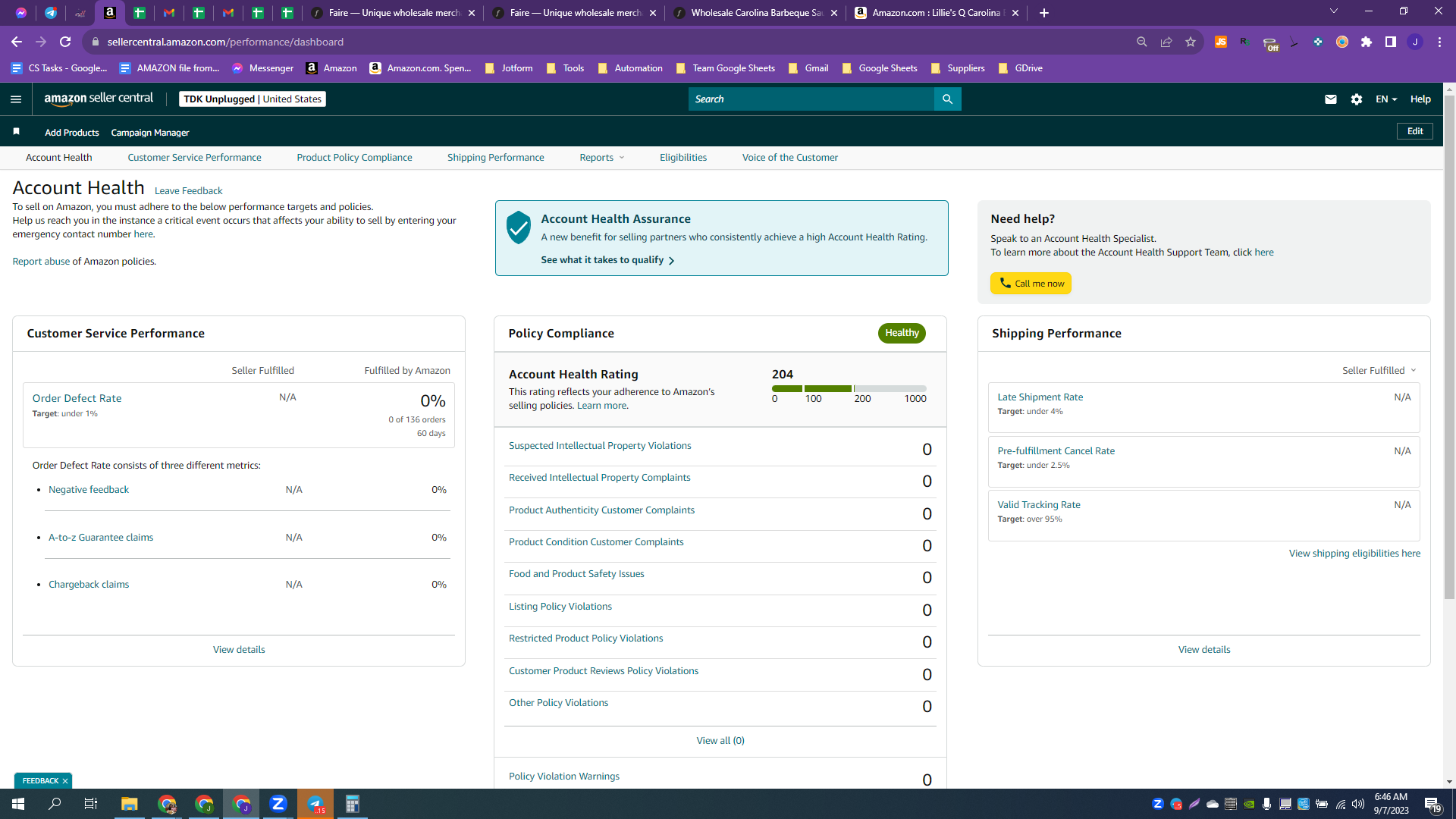Open Calculator from the taskbar
This screenshot has height=819, width=1456.
(353, 804)
